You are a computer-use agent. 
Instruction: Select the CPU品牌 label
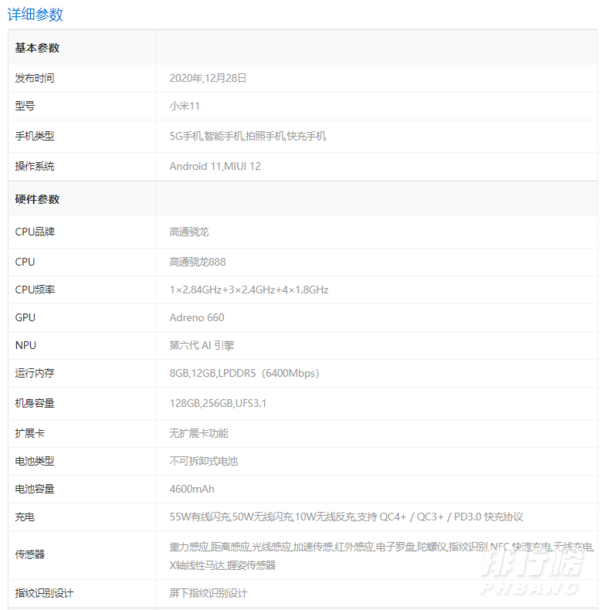click(35, 232)
